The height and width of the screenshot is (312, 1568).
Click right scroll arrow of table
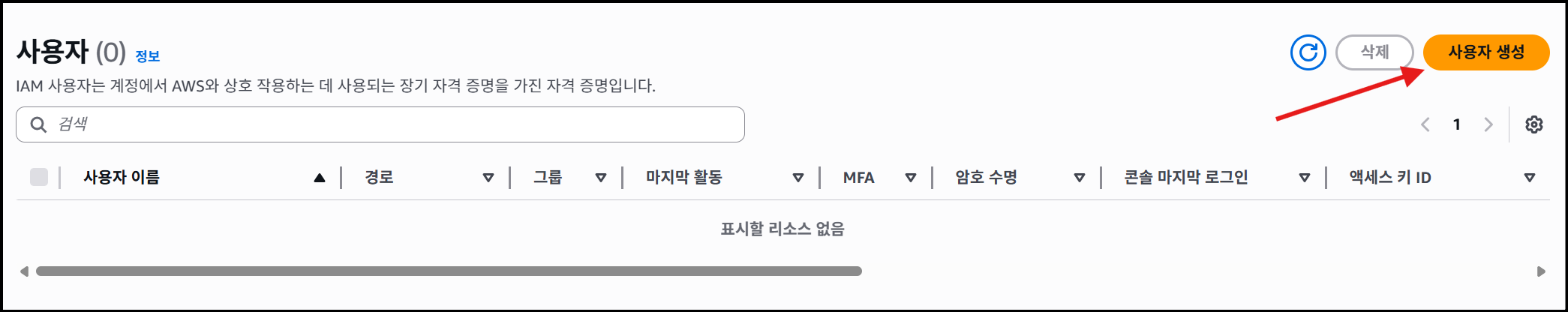click(x=1541, y=271)
